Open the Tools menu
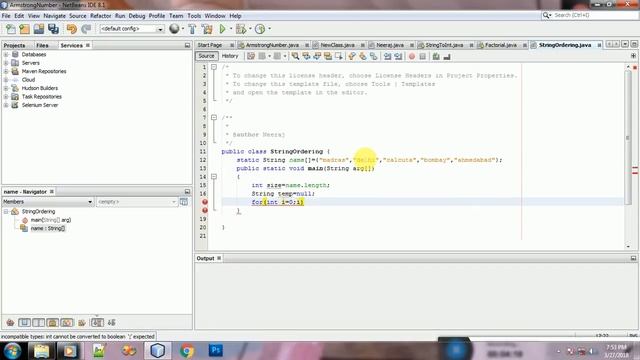 click(194, 16)
